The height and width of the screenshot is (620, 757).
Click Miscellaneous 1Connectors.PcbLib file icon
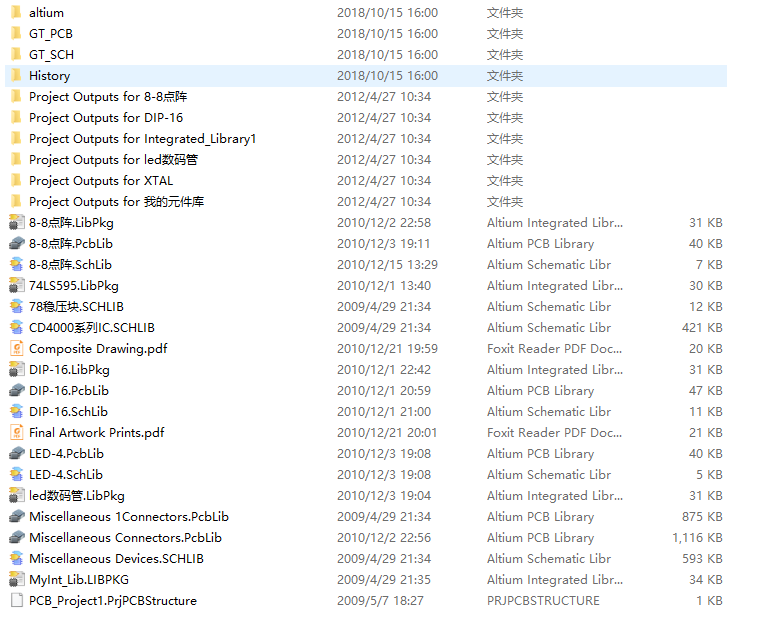[x=16, y=517]
